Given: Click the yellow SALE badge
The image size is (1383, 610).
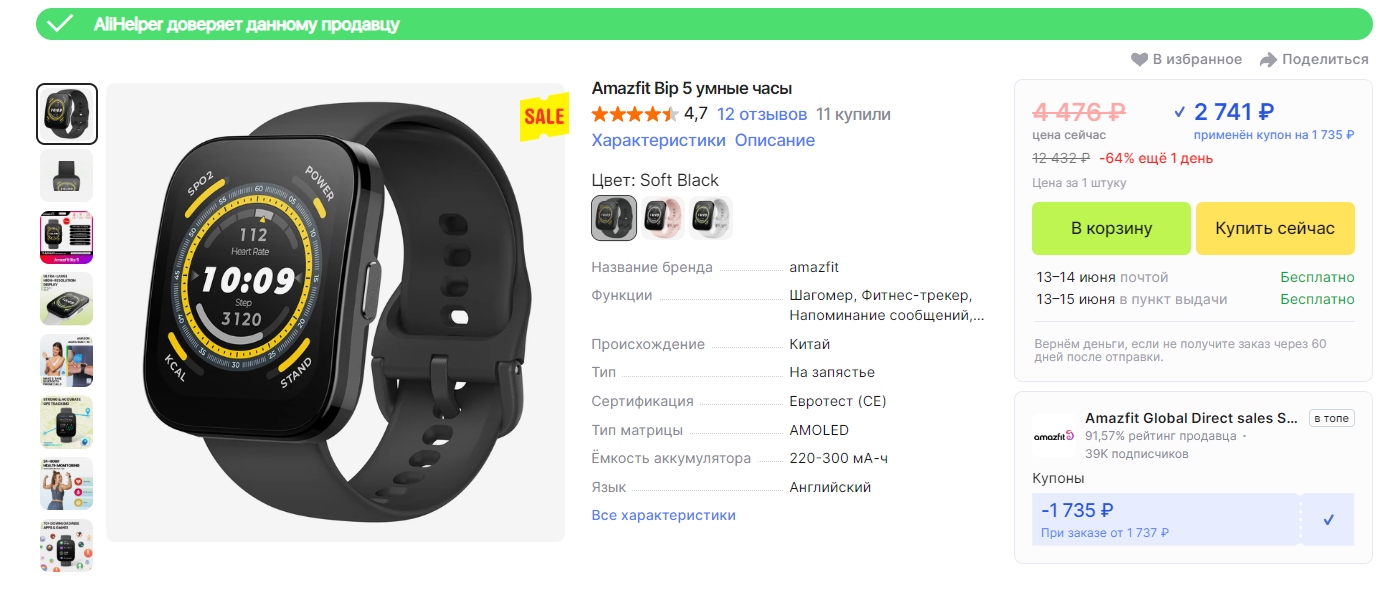Looking at the screenshot, I should point(544,116).
